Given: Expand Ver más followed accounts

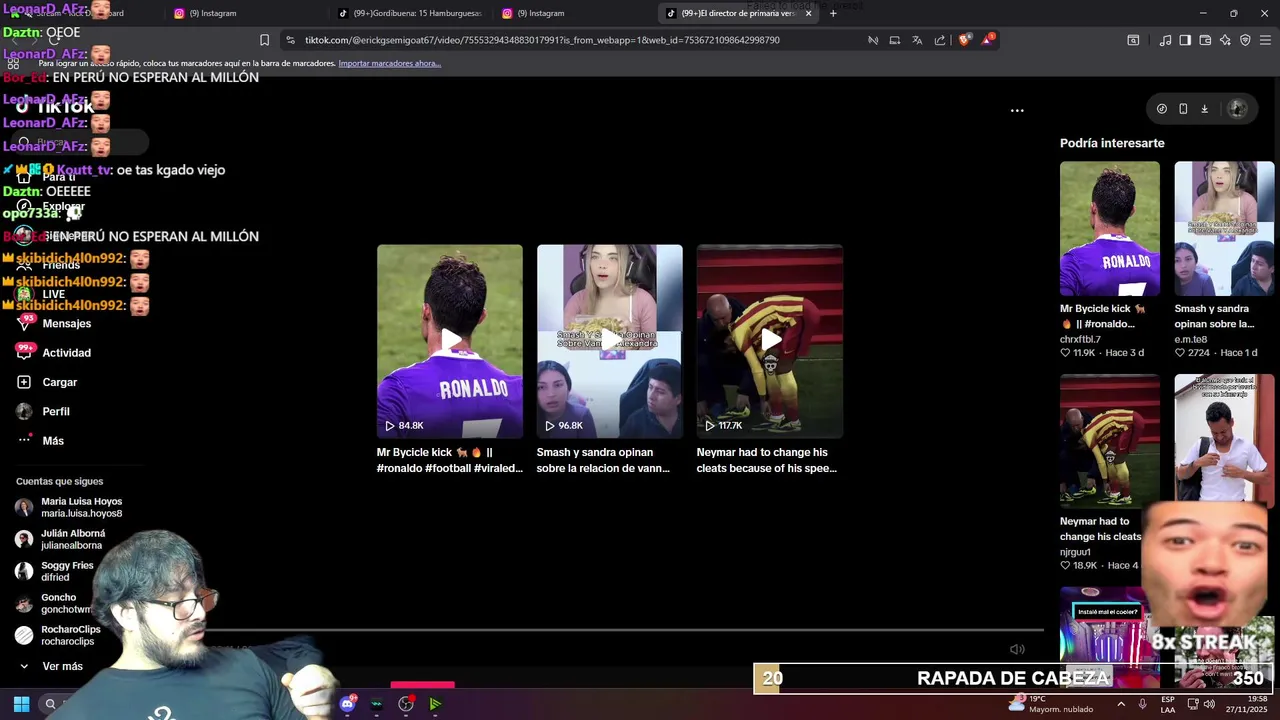Looking at the screenshot, I should pos(62,666).
